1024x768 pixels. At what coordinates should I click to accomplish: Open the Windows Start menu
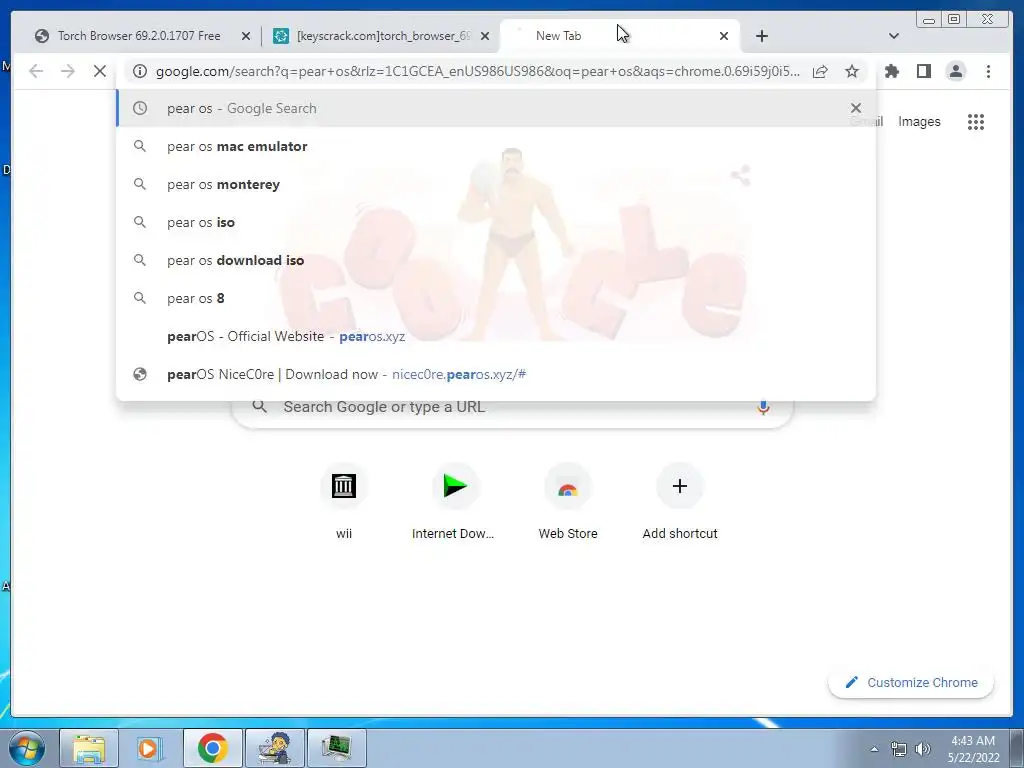tap(27, 748)
